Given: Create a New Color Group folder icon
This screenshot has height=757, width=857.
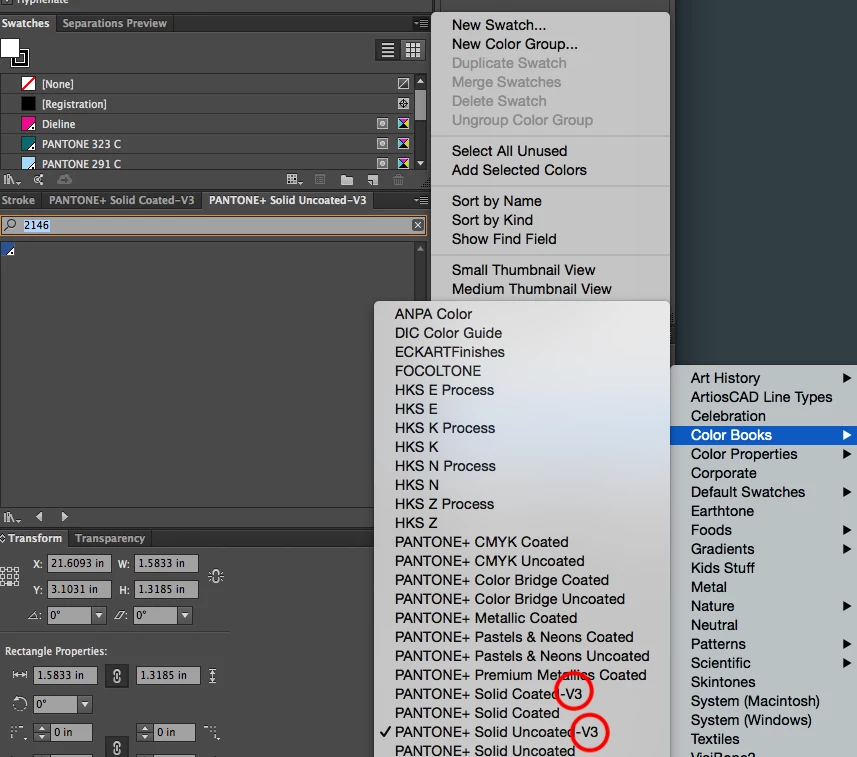Looking at the screenshot, I should (x=347, y=179).
